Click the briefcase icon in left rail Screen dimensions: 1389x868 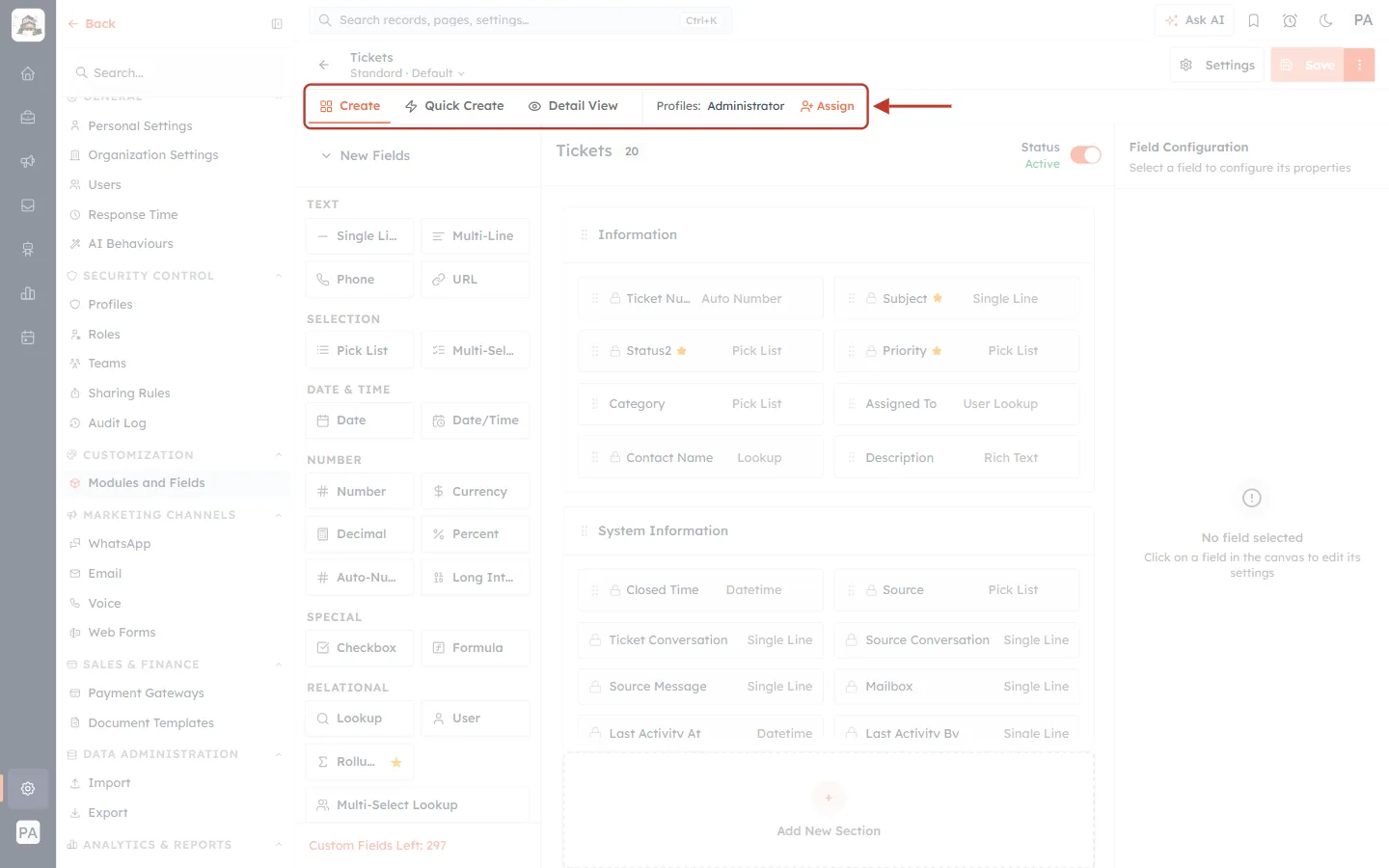click(x=28, y=117)
